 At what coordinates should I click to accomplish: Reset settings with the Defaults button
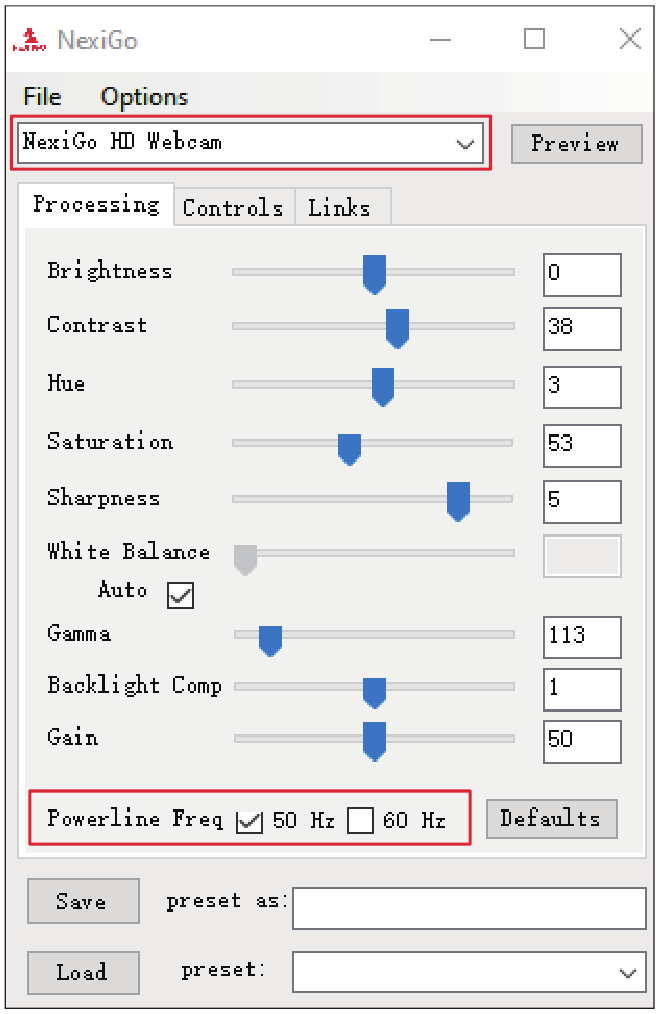coord(552,819)
